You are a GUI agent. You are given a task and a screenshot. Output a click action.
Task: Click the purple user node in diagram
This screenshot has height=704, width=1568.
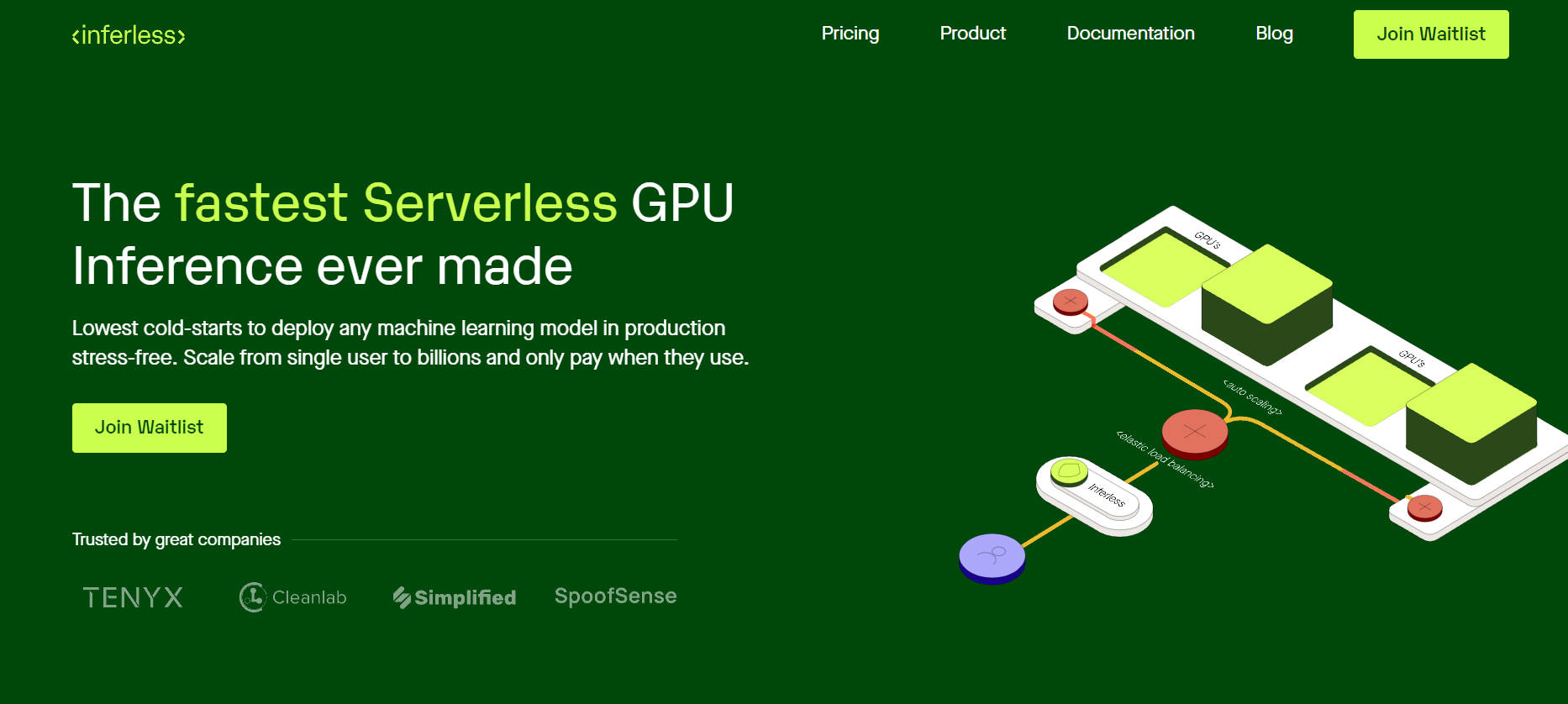(992, 557)
